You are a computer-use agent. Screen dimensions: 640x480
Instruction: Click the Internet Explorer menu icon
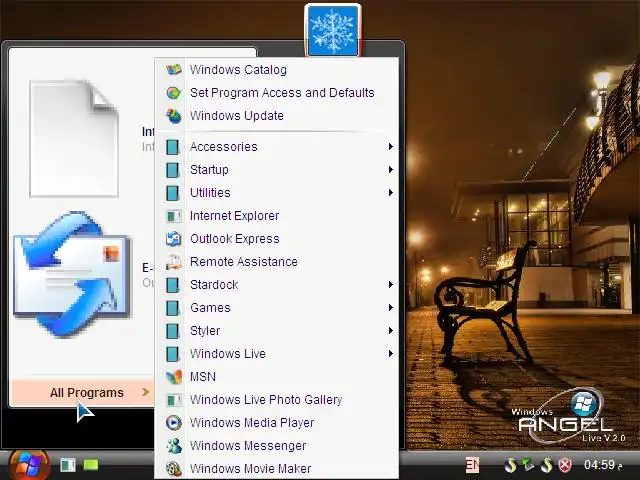173,216
